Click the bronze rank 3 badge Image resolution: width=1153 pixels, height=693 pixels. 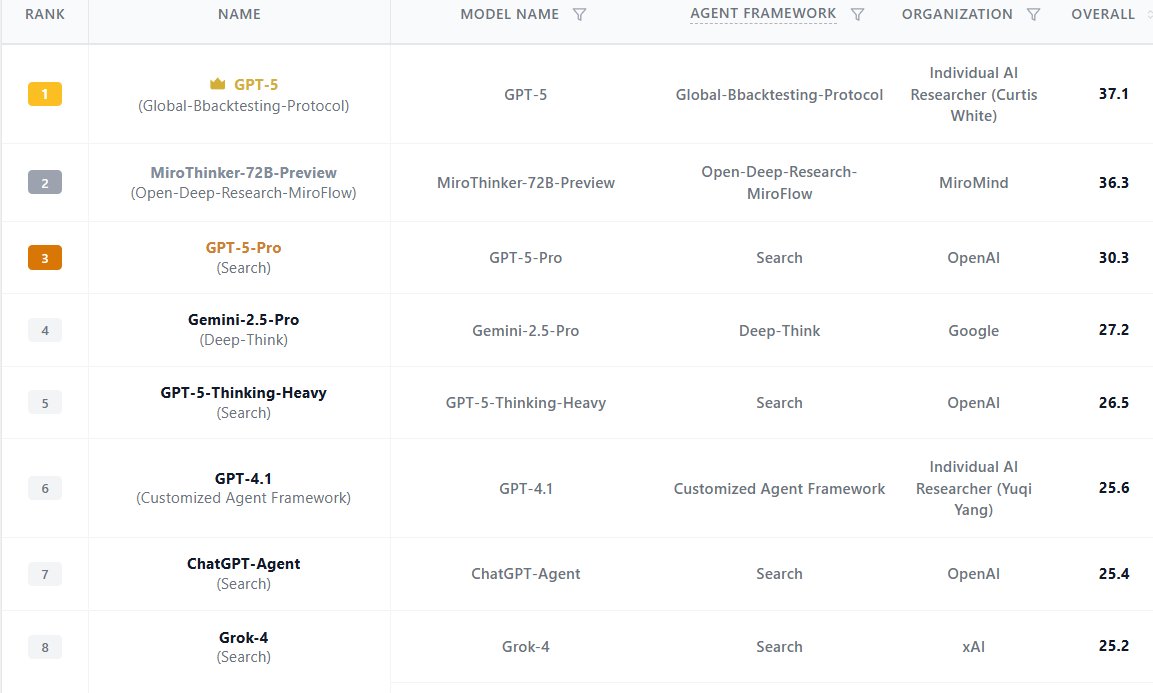pos(45,257)
